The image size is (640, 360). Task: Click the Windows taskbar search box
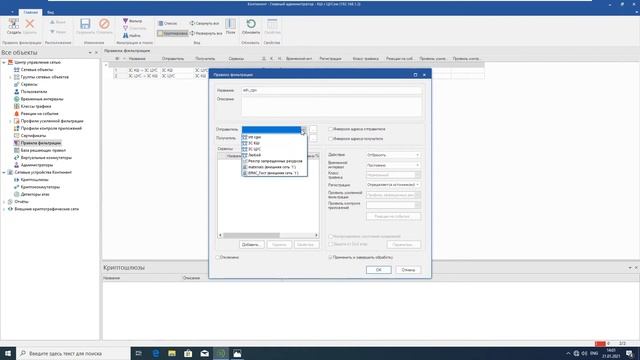pyautogui.click(x=73, y=353)
